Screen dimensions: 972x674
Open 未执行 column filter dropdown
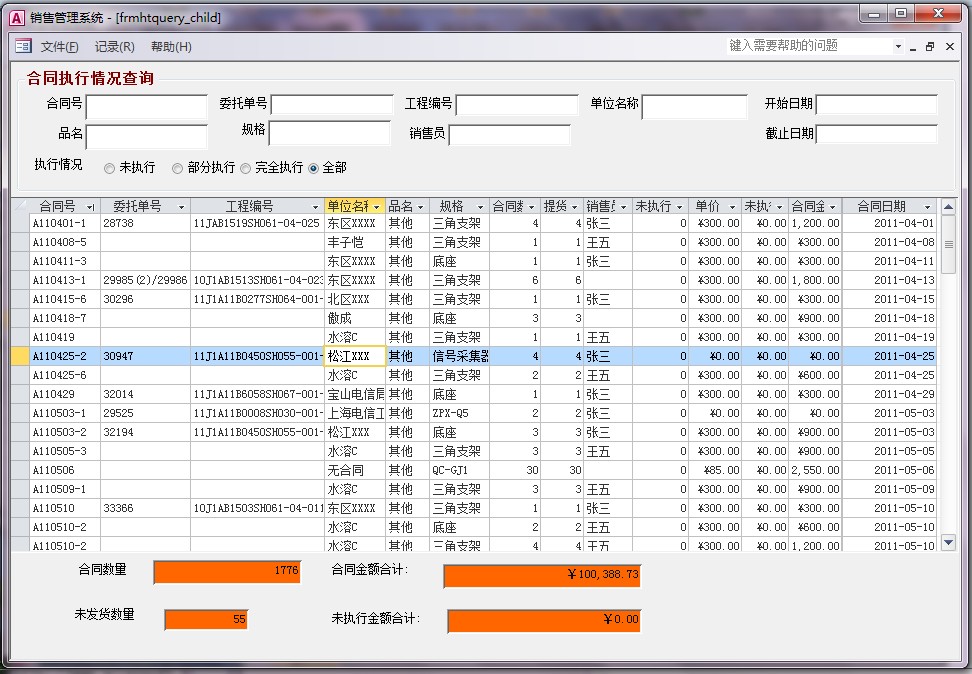[x=679, y=207]
